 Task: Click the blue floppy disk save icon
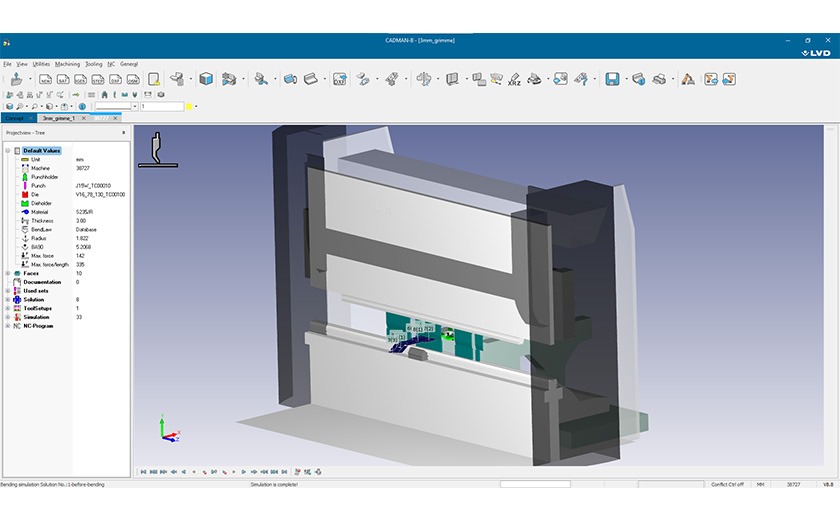click(612, 79)
